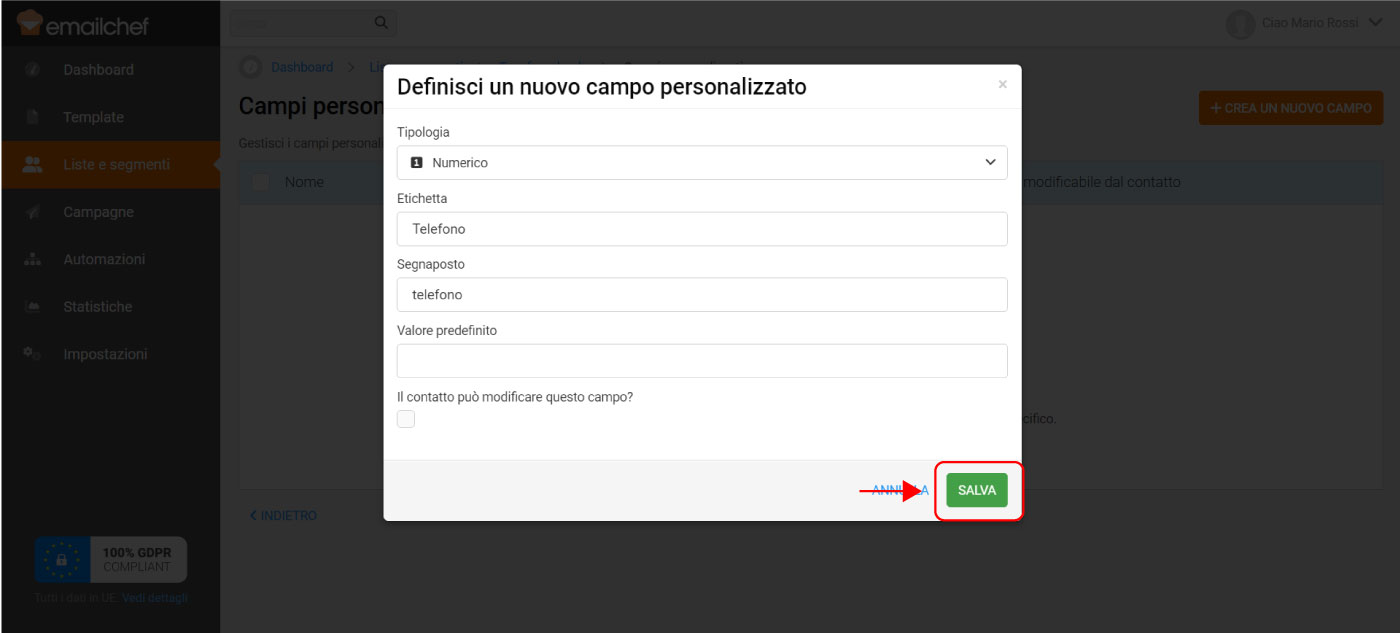This screenshot has width=1400, height=633.
Task: Click the Dashboard gauge icon in sidebar
Action: pyautogui.click(x=33, y=70)
